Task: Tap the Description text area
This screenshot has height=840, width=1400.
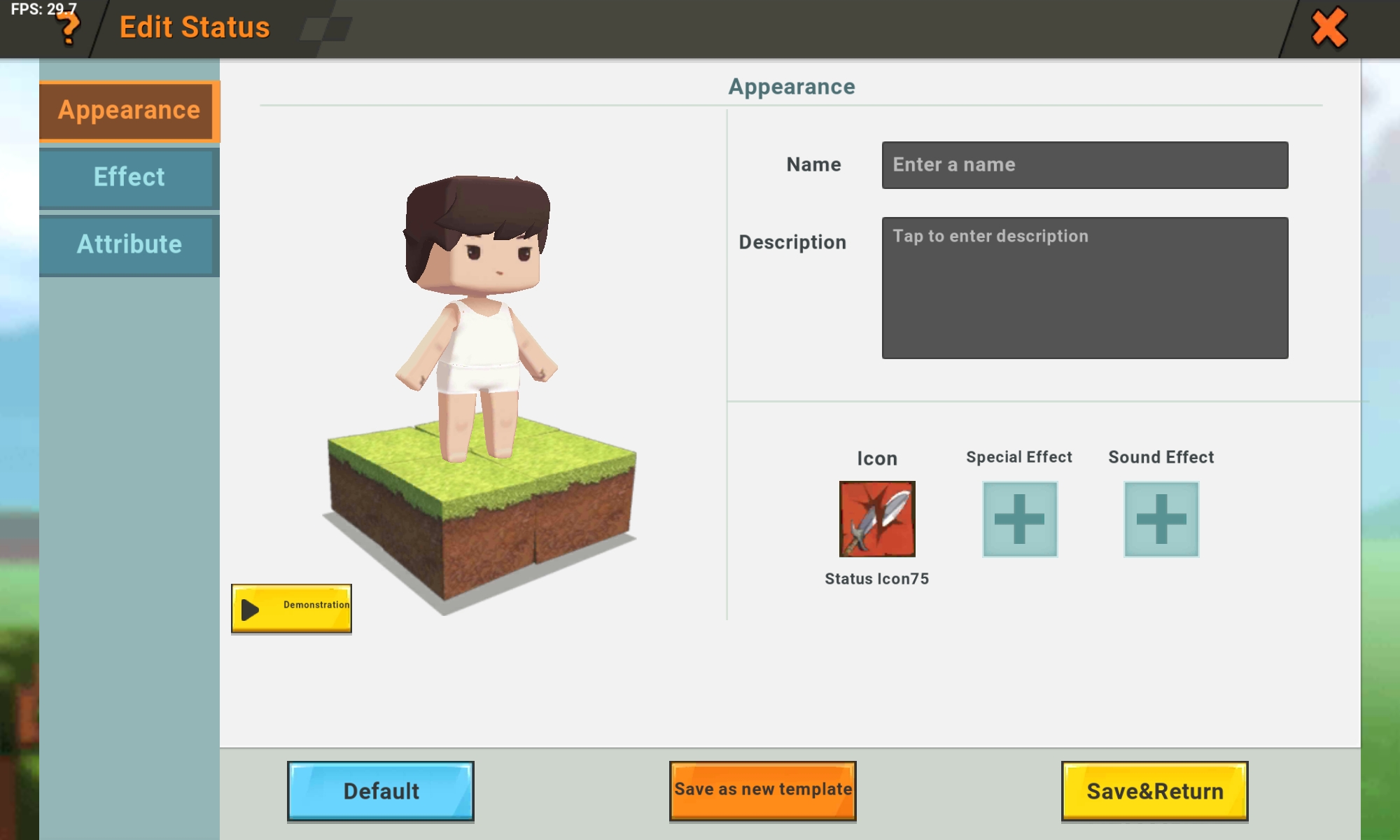Action: 1085,287
